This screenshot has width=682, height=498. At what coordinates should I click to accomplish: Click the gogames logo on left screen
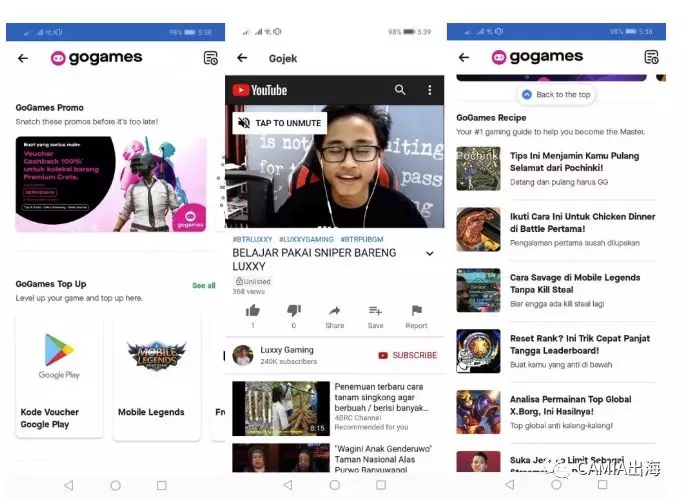pos(97,57)
